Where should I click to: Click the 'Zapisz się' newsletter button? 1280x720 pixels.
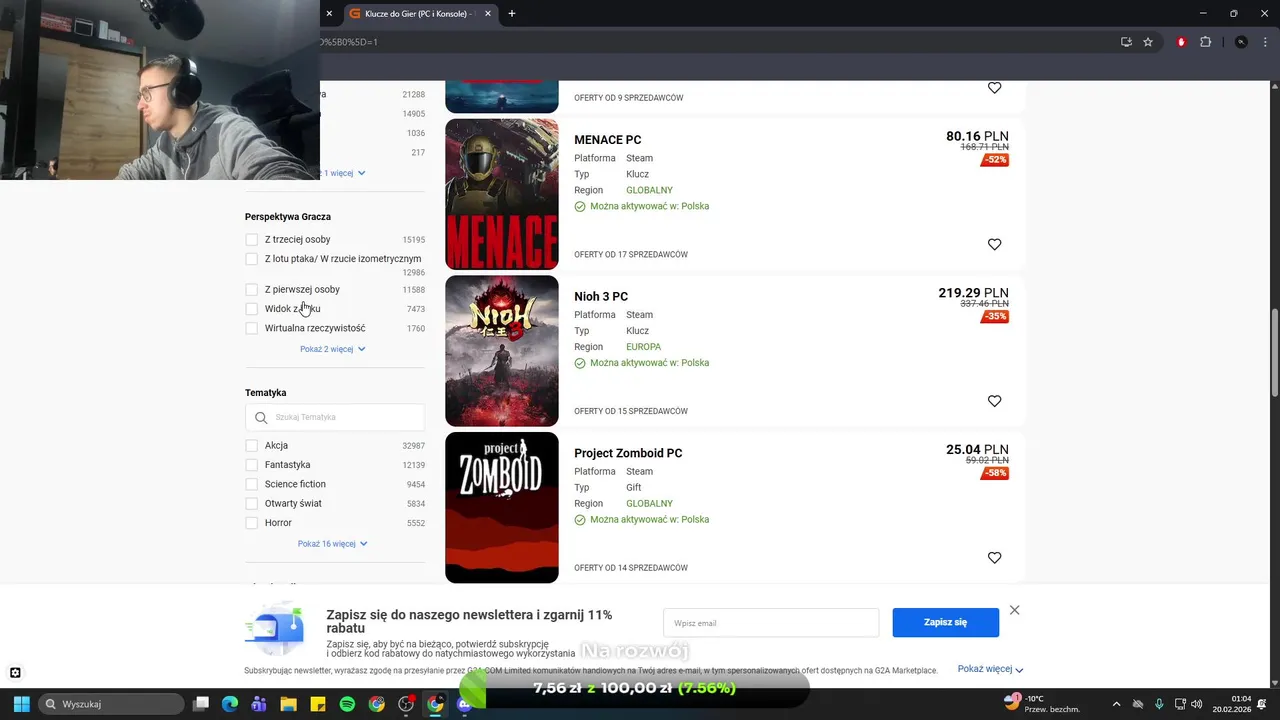[x=945, y=622]
